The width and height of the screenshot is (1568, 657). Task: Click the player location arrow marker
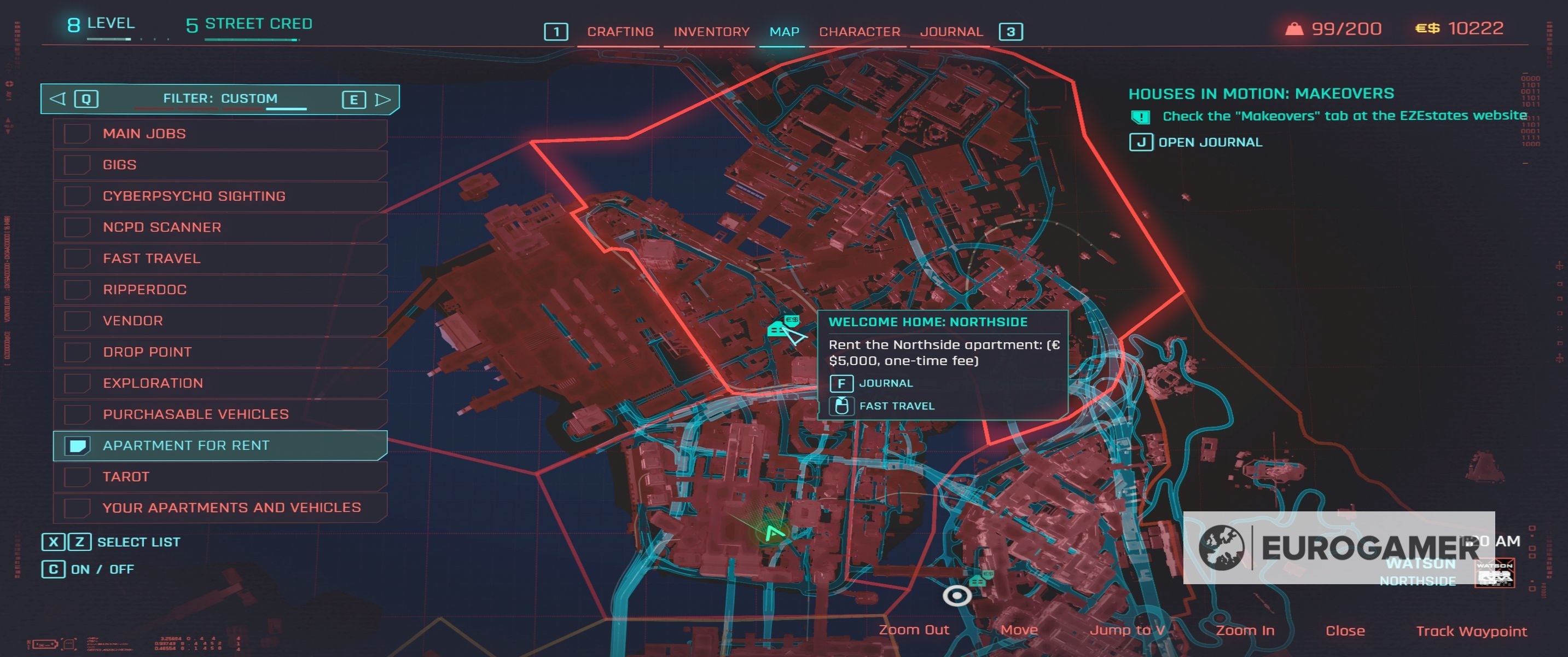pyautogui.click(x=773, y=534)
